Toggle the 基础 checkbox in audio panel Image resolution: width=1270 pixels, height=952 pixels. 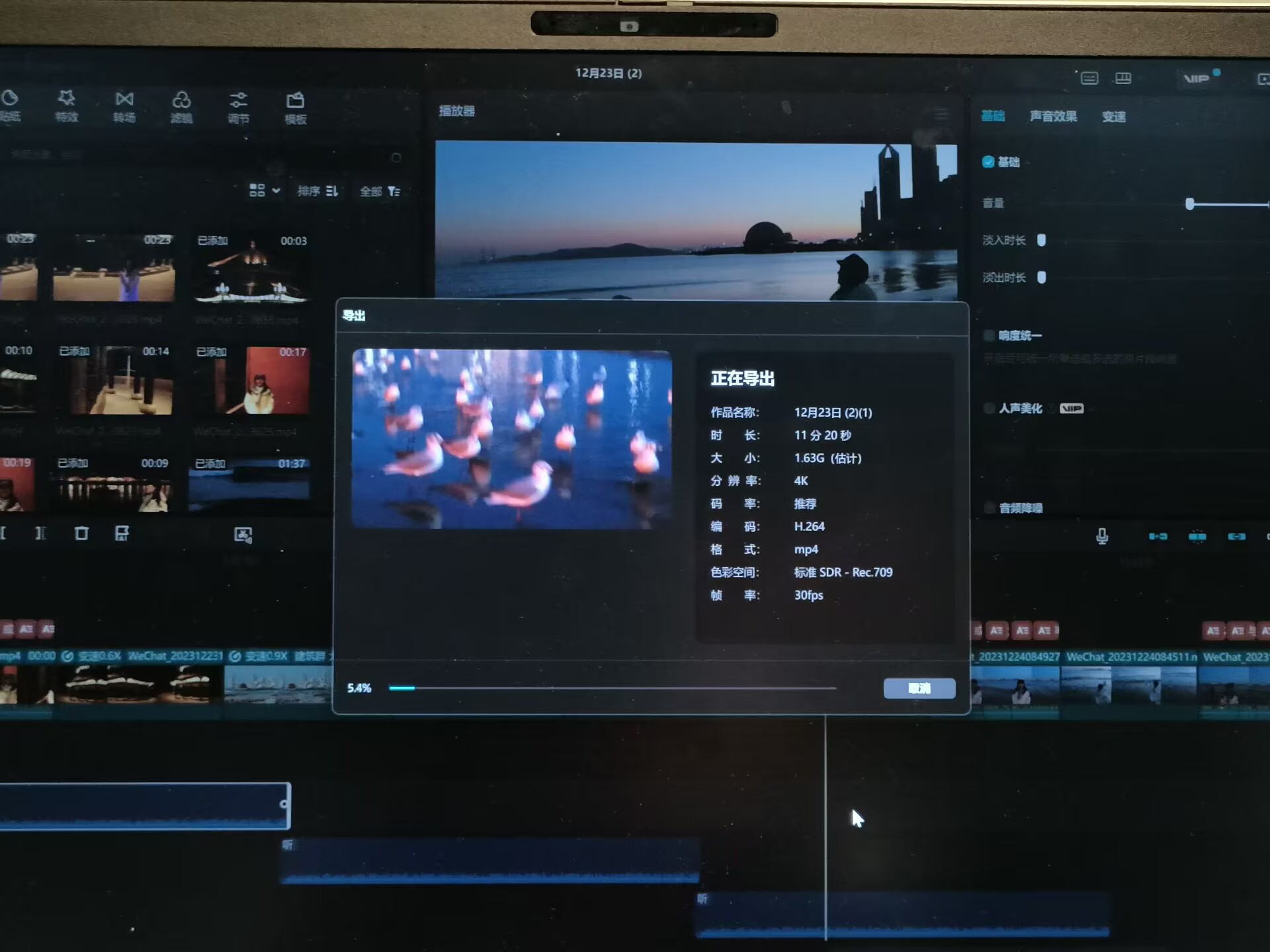pyautogui.click(x=988, y=162)
